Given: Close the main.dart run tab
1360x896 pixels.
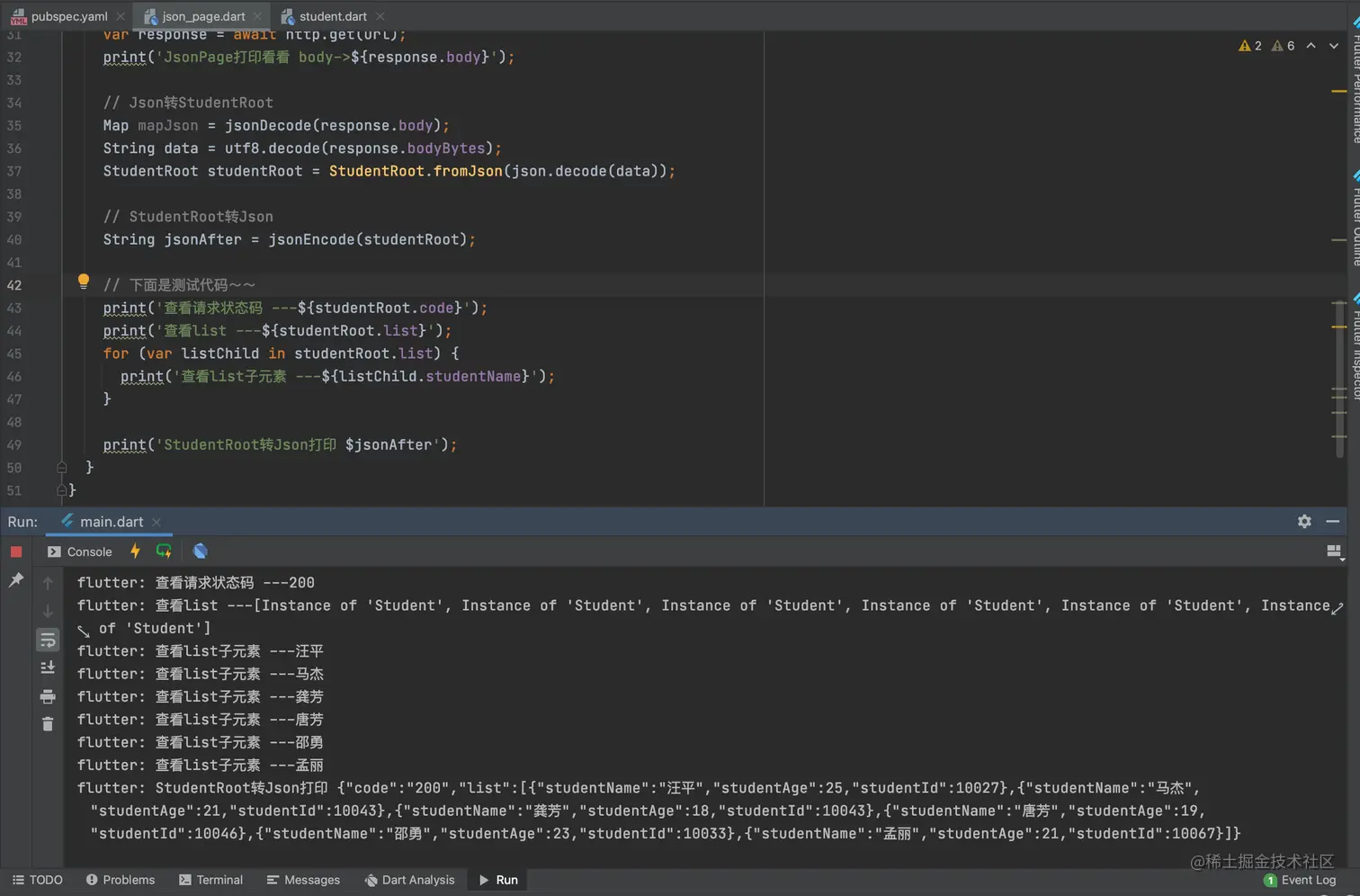Looking at the screenshot, I should [x=157, y=522].
